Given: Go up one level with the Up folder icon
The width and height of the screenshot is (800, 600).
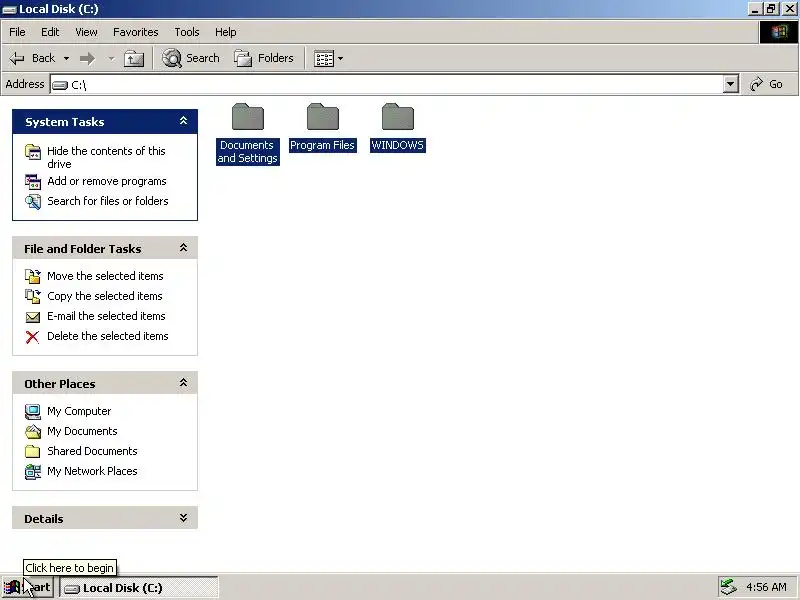Looking at the screenshot, I should pyautogui.click(x=134, y=59).
